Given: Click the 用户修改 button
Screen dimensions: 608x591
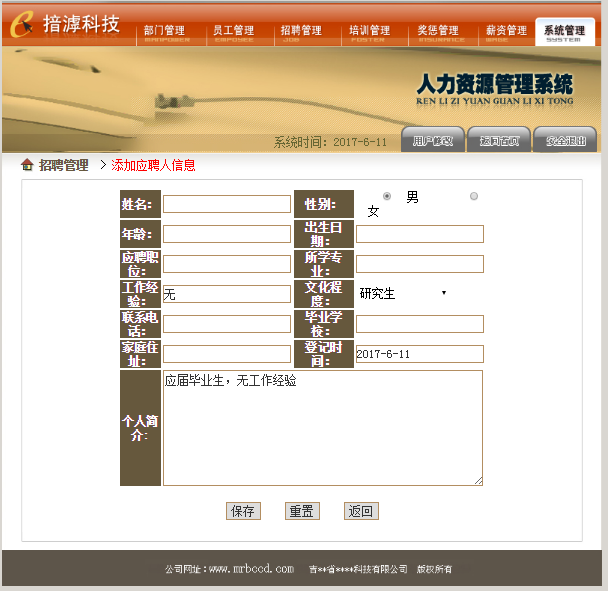Looking at the screenshot, I should click(433, 140).
